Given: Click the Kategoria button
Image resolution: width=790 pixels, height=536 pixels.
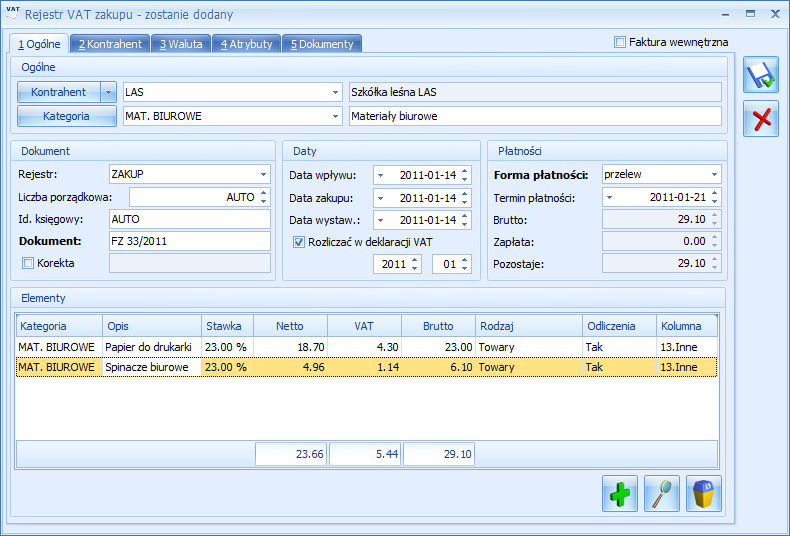Looking at the screenshot, I should (x=67, y=116).
